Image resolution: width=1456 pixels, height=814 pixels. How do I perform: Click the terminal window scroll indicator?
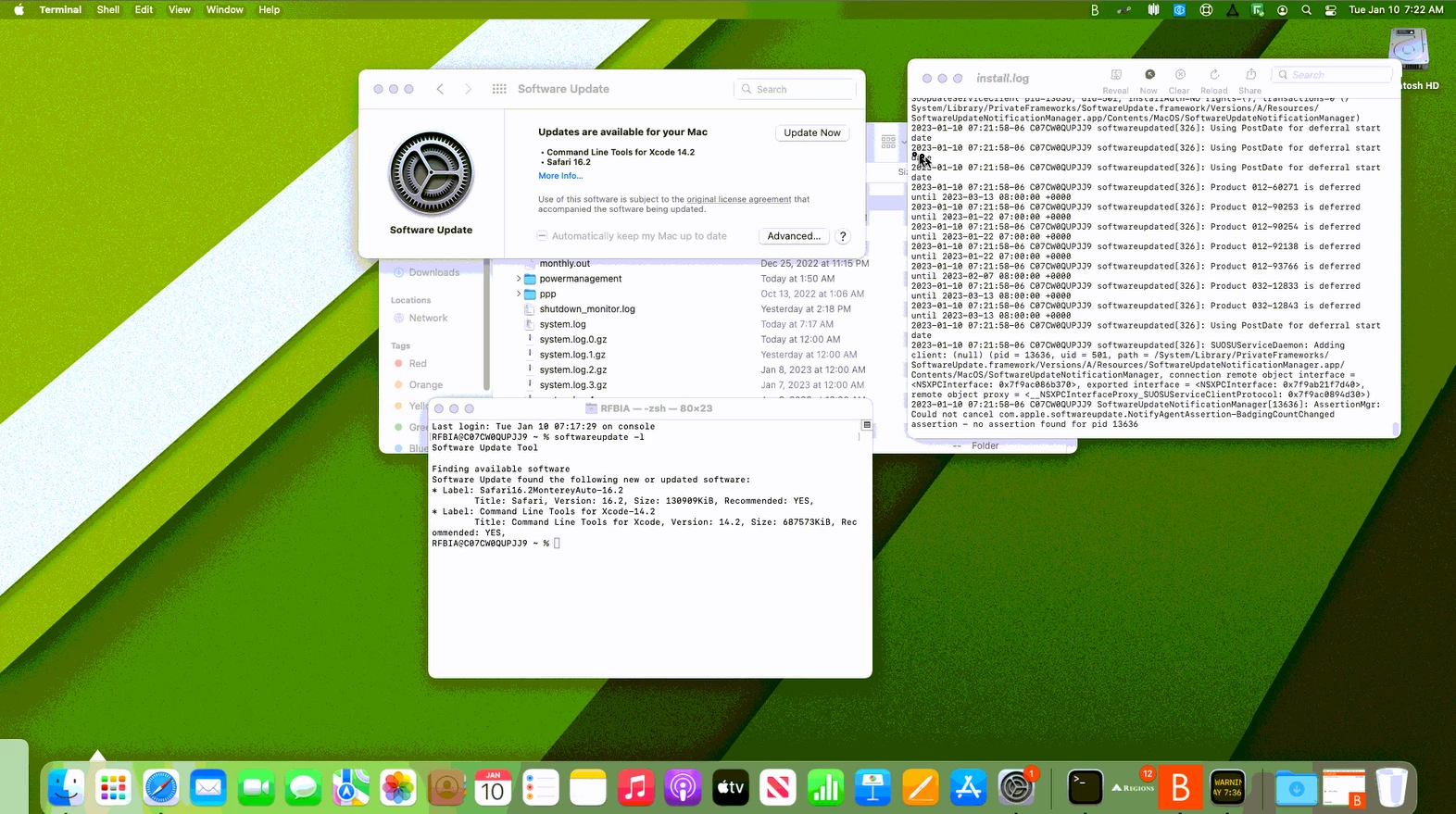[x=867, y=425]
